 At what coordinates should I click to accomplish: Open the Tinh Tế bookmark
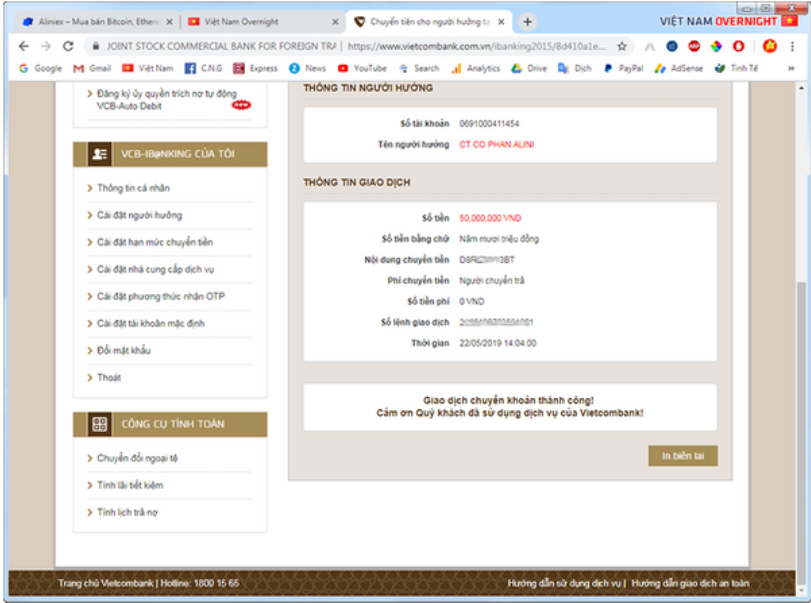tap(736, 68)
